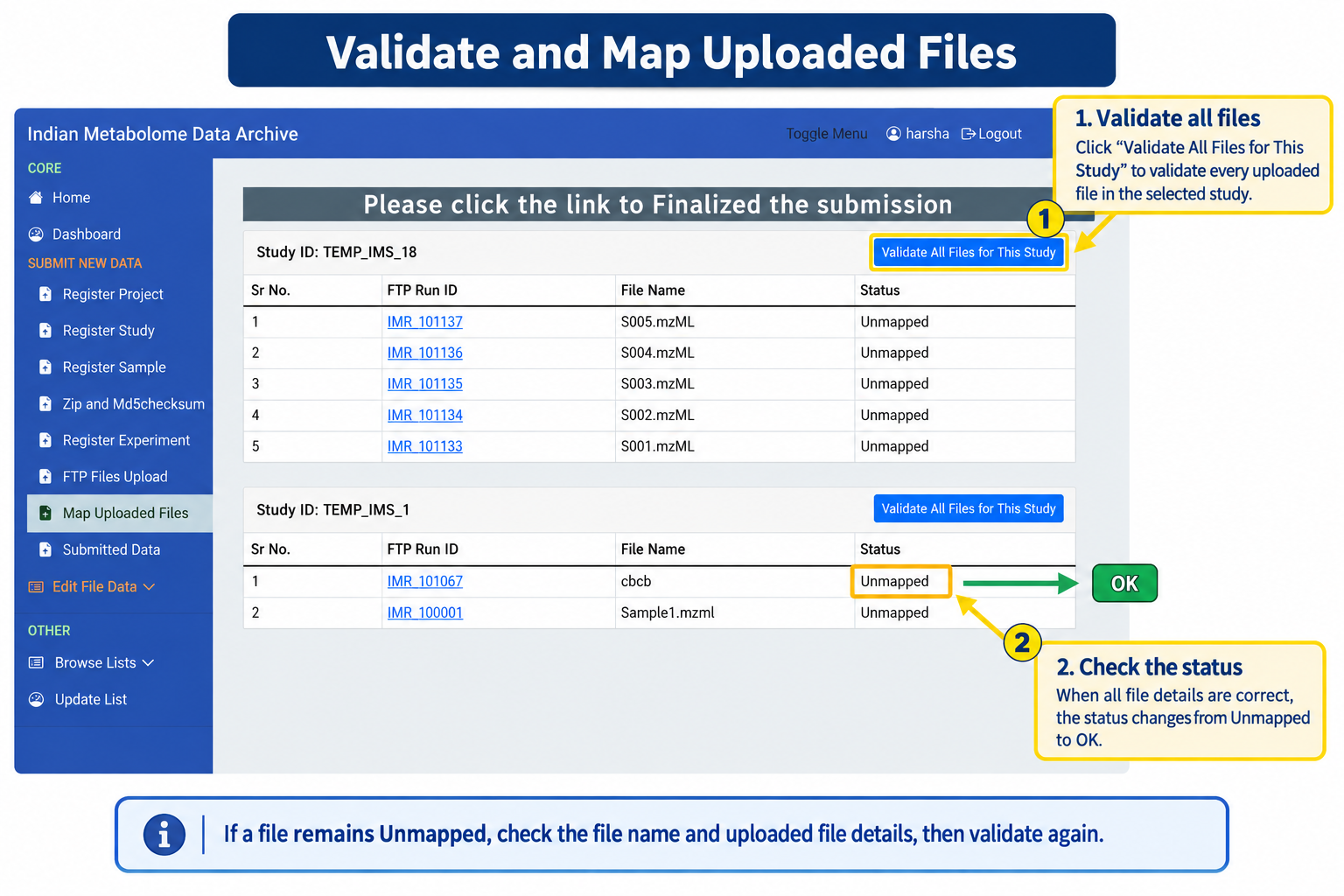Click the Register Sample file icon
This screenshot has width=1344, height=896.
(x=45, y=367)
